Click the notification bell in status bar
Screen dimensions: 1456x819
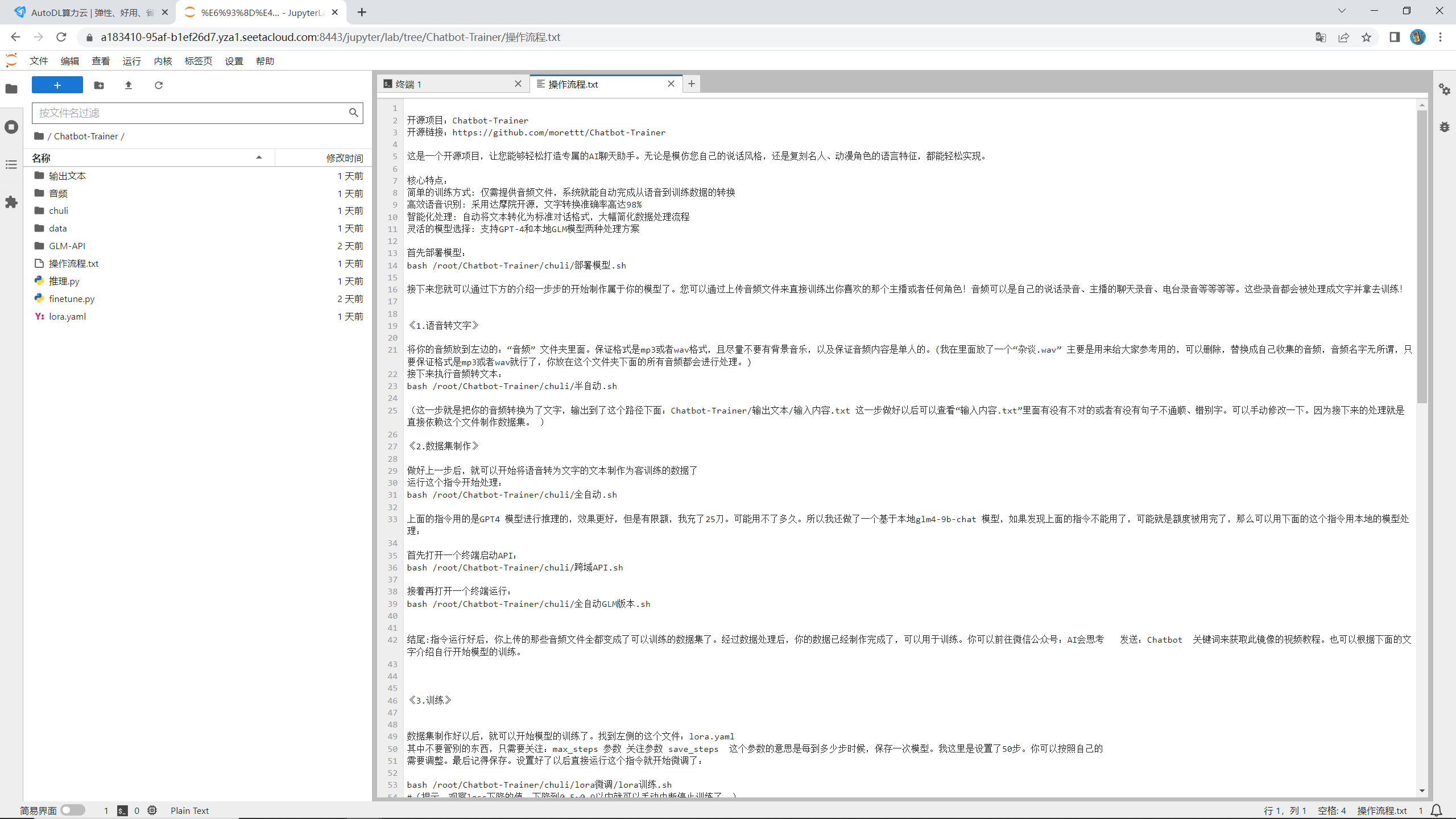click(x=1436, y=810)
